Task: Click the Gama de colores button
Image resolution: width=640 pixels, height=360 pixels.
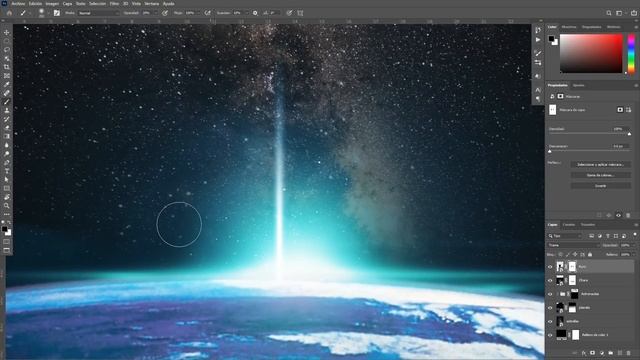Action: [x=600, y=175]
